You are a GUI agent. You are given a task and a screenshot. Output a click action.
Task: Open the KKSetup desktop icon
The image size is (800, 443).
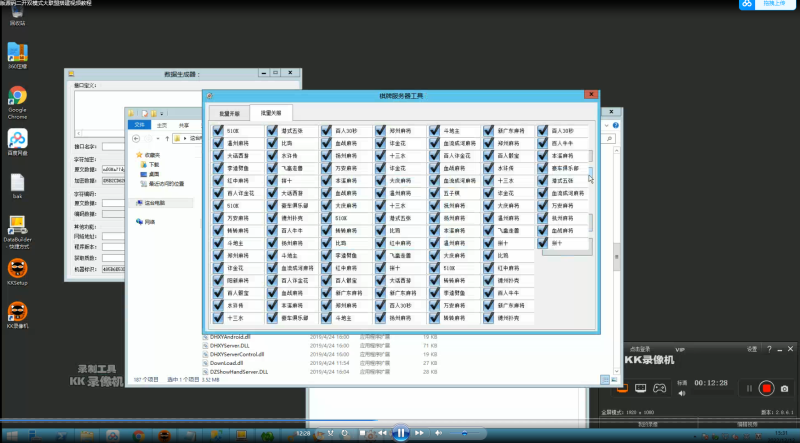tap(17, 272)
